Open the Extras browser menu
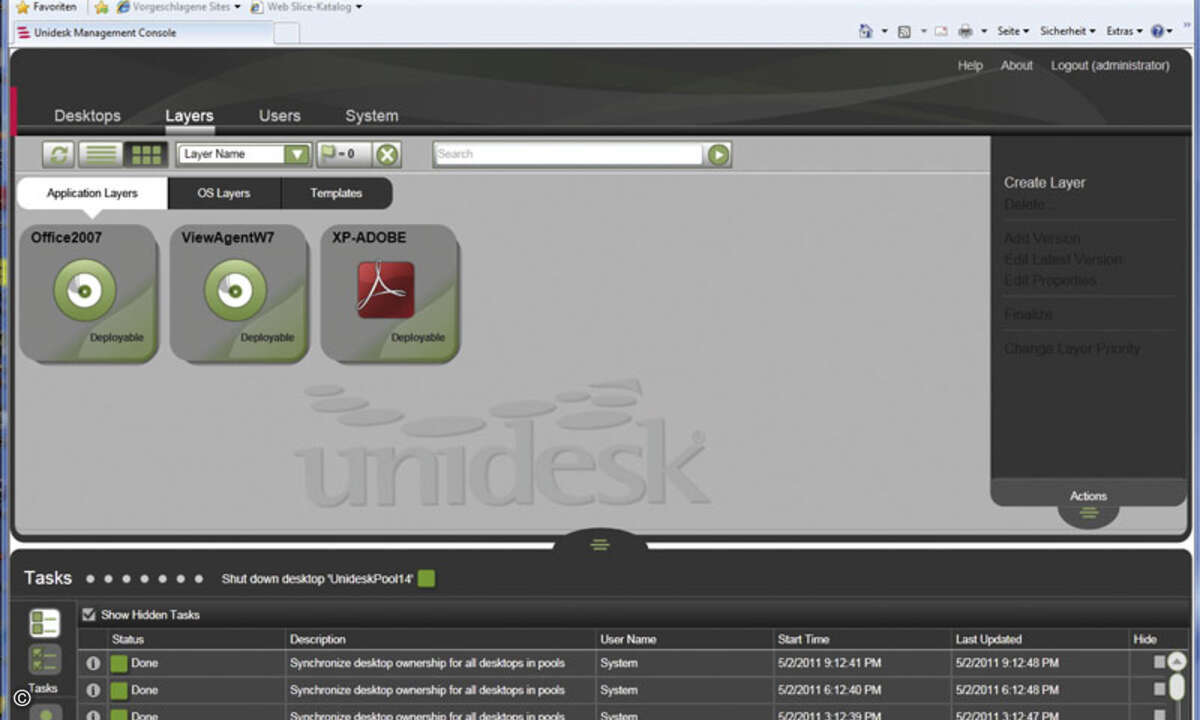Image resolution: width=1200 pixels, height=720 pixels. (1124, 31)
